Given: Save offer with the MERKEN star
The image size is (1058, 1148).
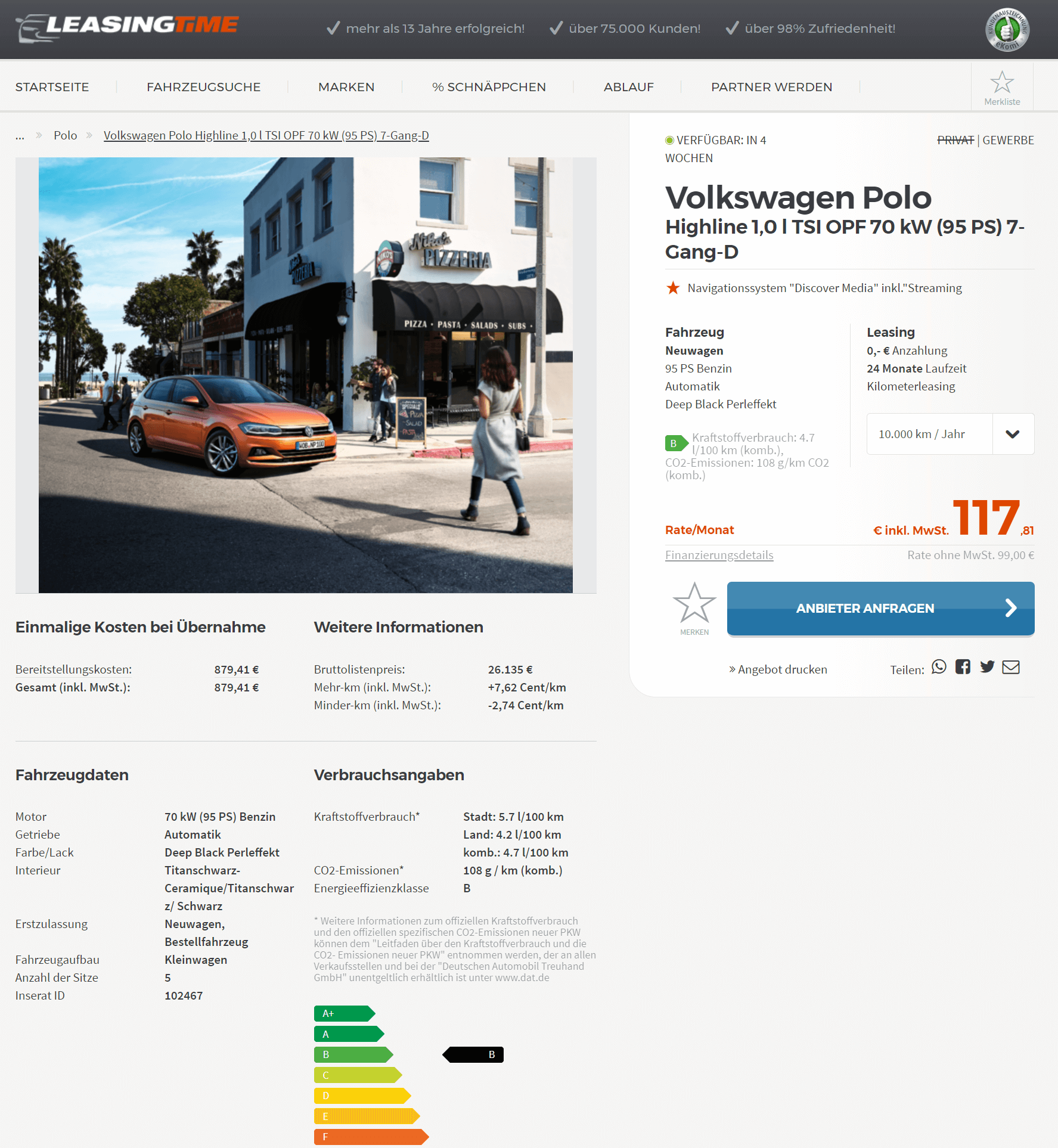Looking at the screenshot, I should [694, 609].
